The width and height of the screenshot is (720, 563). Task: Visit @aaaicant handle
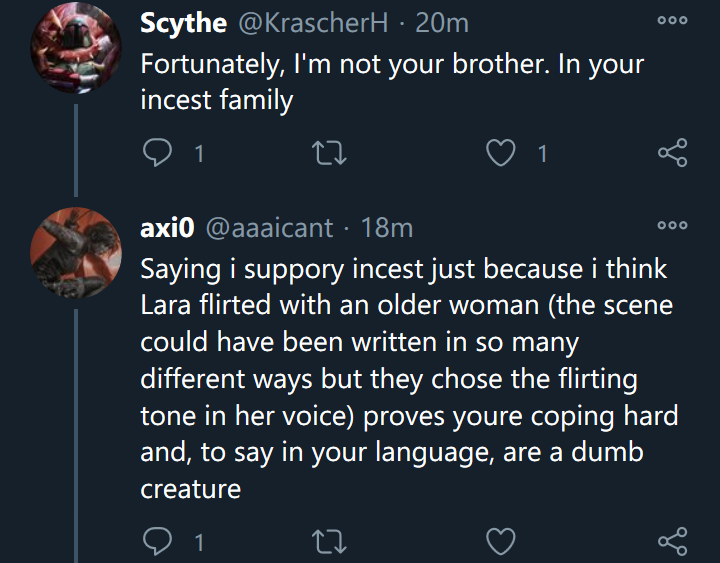(270, 228)
